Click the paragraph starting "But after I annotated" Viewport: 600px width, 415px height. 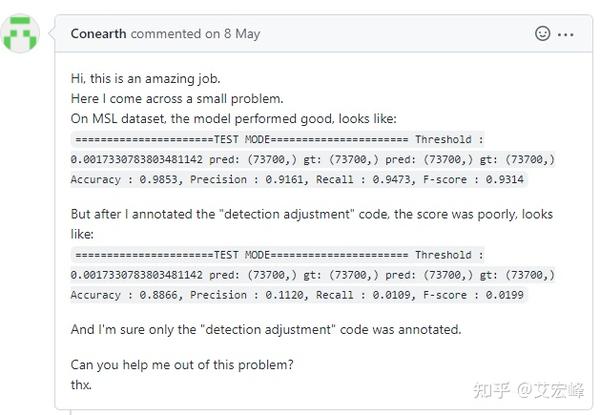311,215
